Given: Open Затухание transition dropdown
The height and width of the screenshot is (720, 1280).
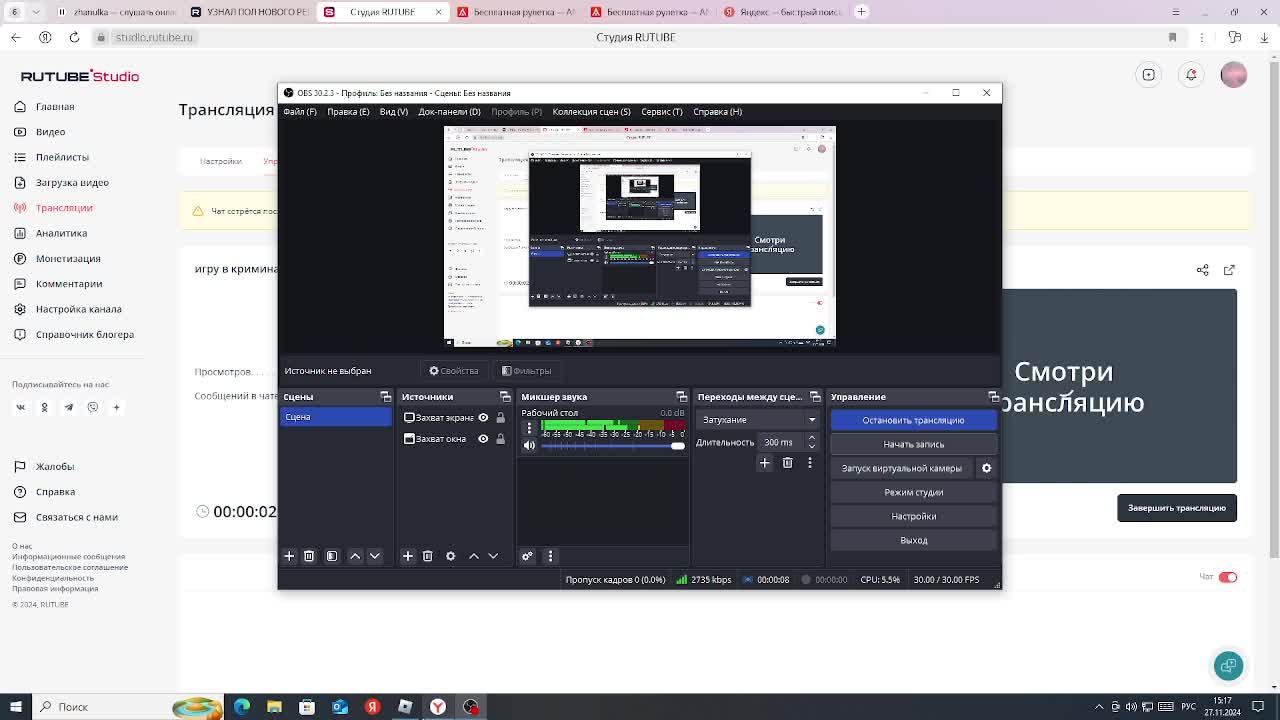Looking at the screenshot, I should pos(758,420).
